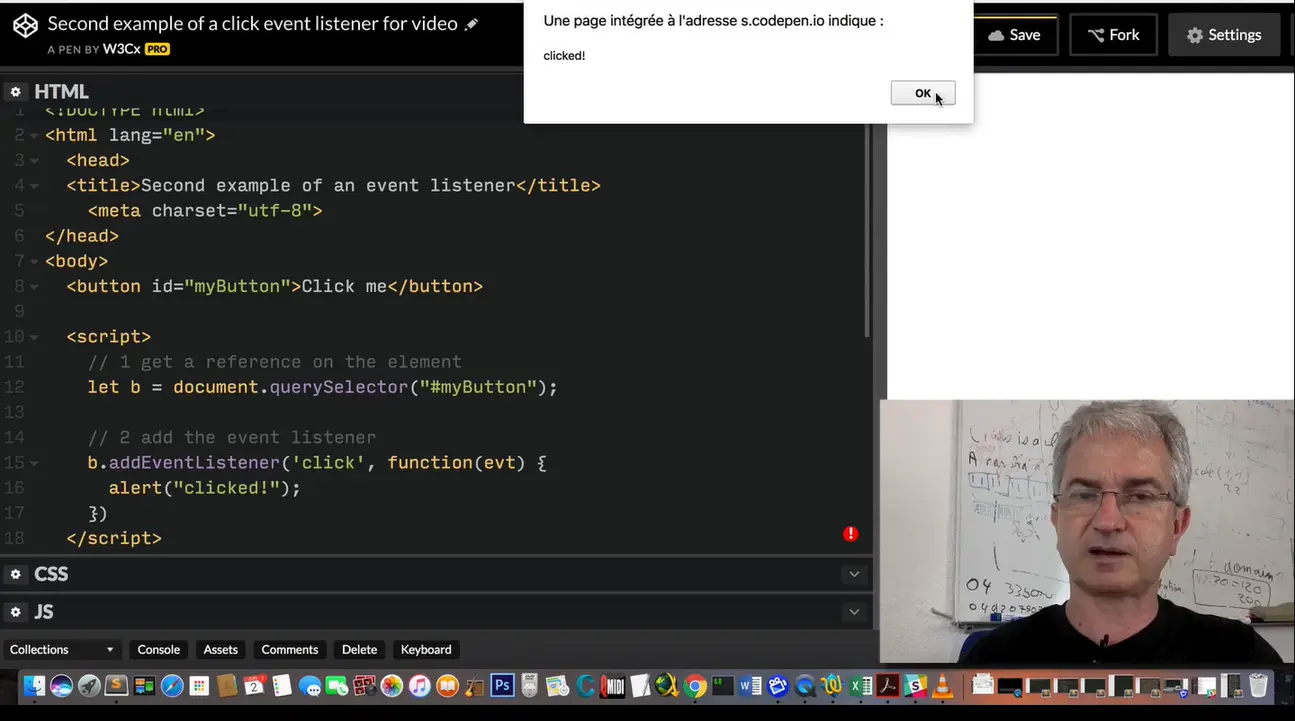This screenshot has height=721, width=1295.
Task: Open Calendar from the dock
Action: 254,685
